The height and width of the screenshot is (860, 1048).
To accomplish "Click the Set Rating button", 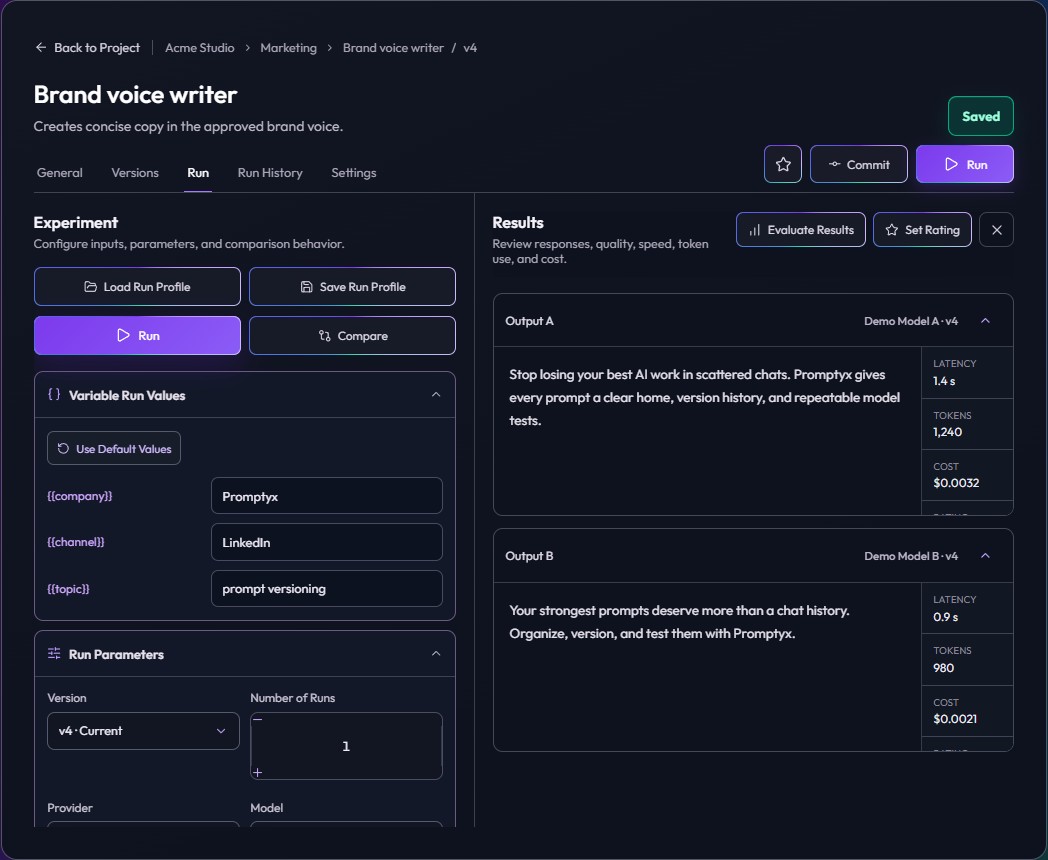I will point(922,230).
